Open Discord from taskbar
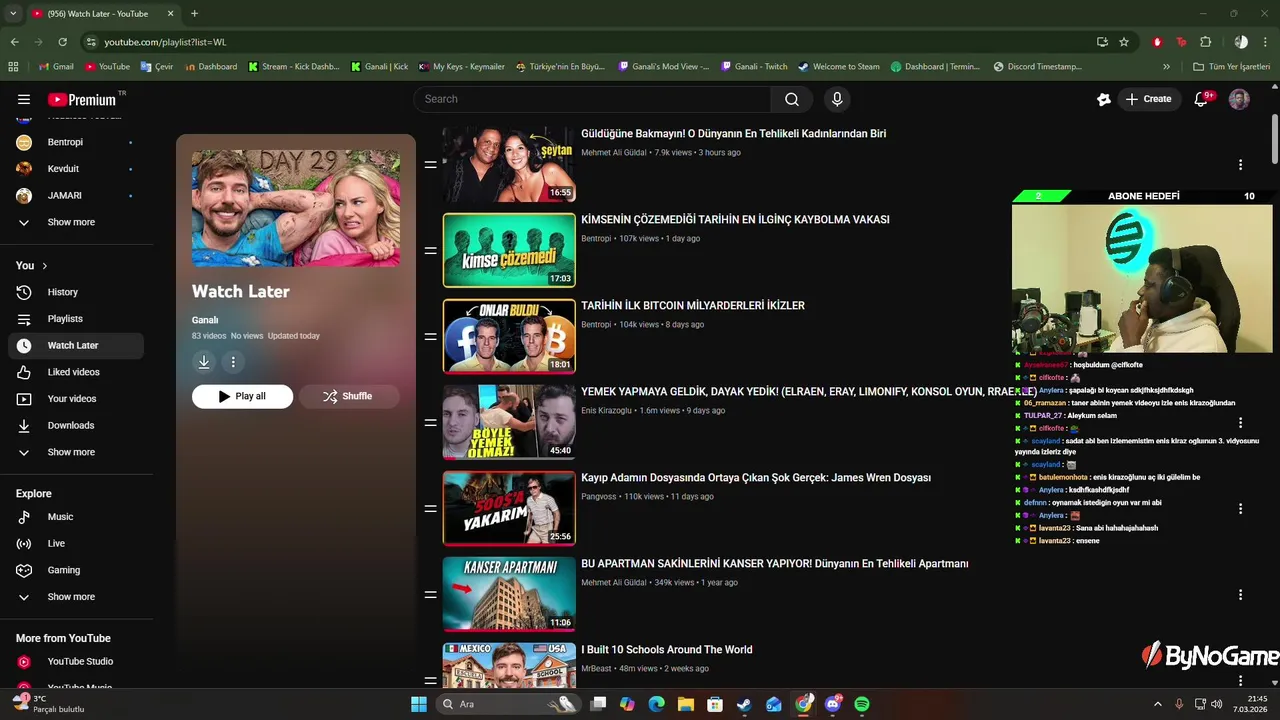This screenshot has width=1280, height=720. 833,704
